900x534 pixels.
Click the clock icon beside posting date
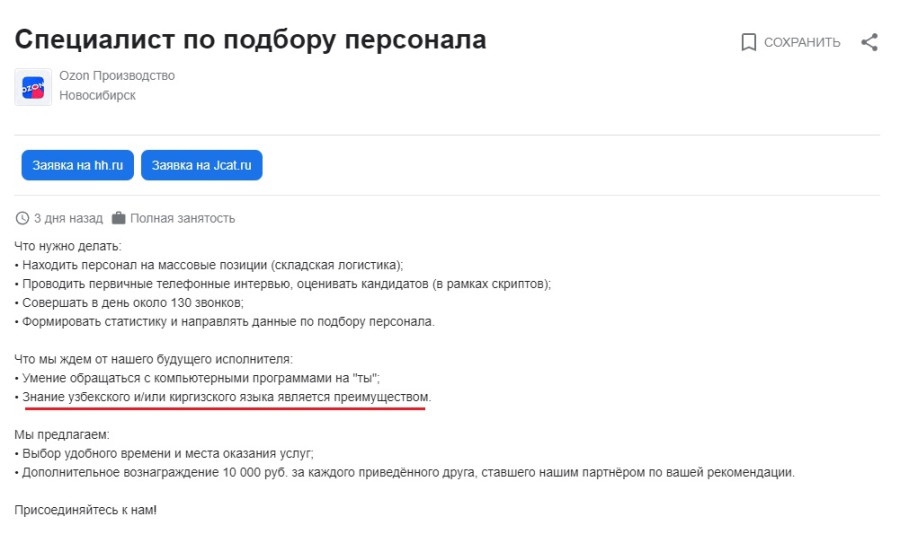(22, 218)
